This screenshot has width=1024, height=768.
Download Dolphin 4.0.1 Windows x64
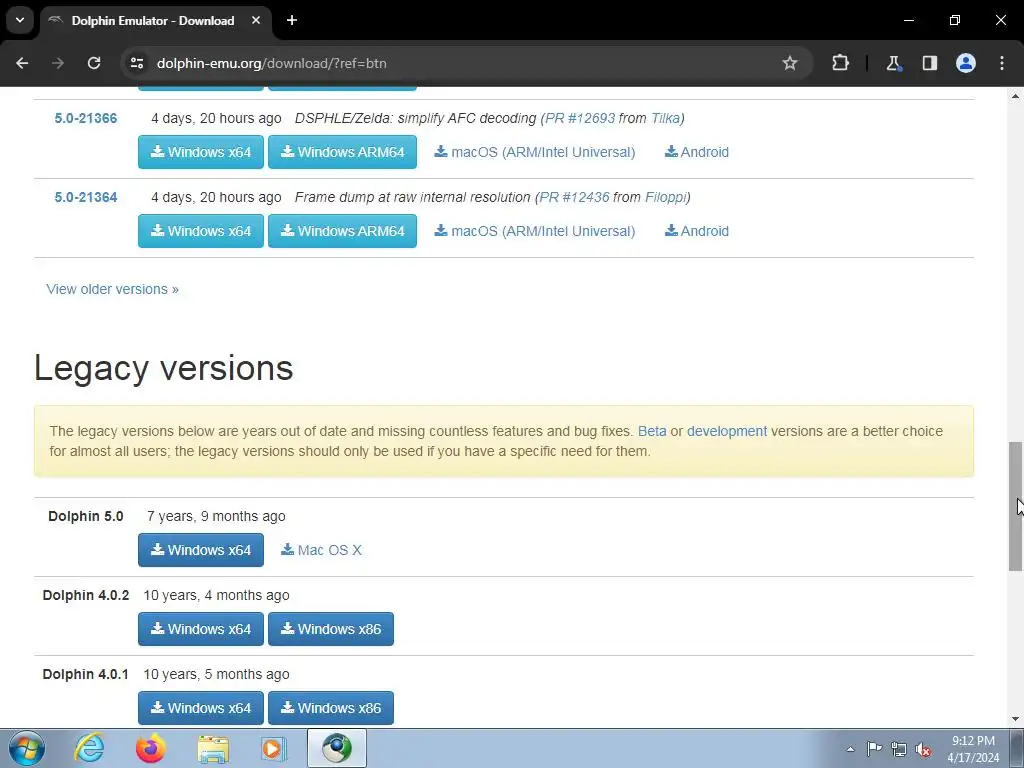(201, 708)
